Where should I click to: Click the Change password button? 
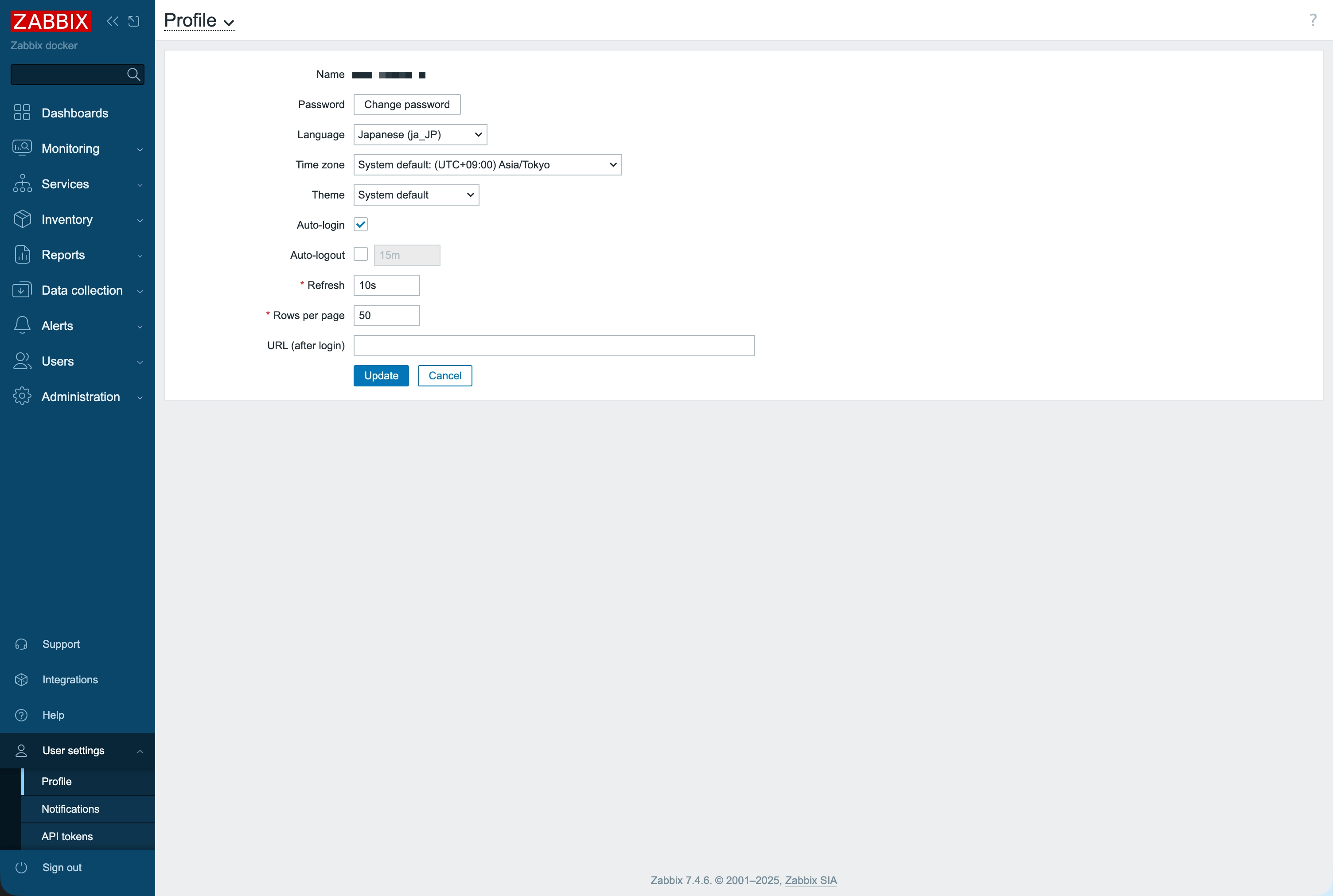pyautogui.click(x=407, y=105)
